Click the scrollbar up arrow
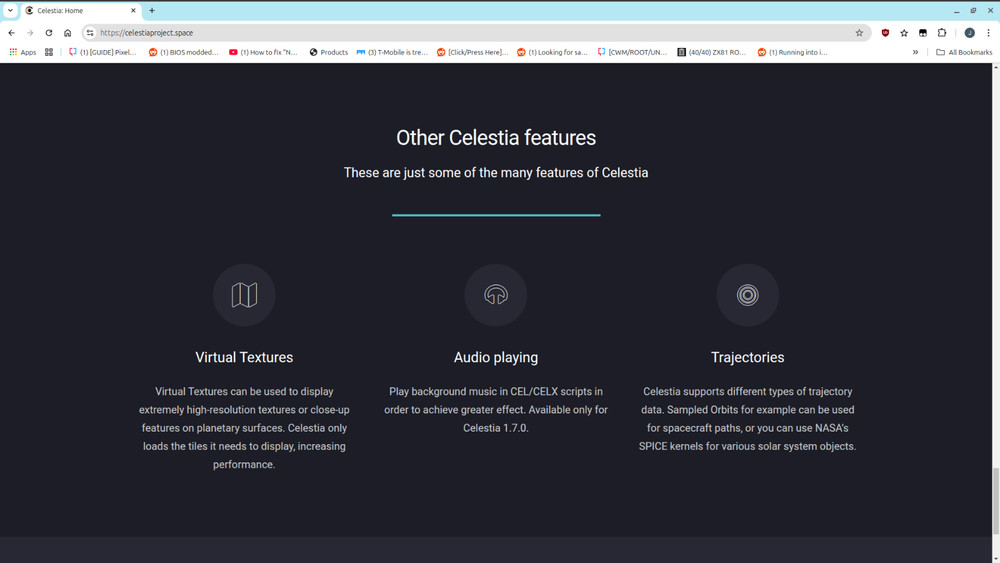The image size is (1000, 563). [996, 68]
